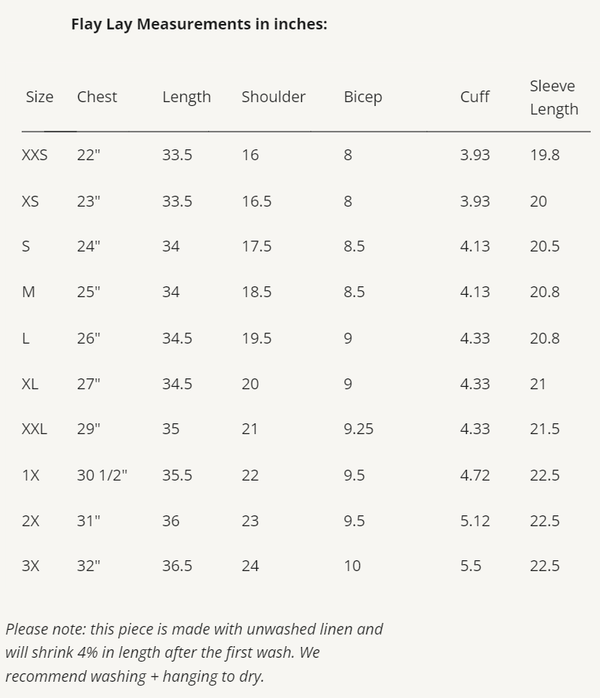Select the Shoulder column header
The height and width of the screenshot is (698, 600).
point(273,97)
